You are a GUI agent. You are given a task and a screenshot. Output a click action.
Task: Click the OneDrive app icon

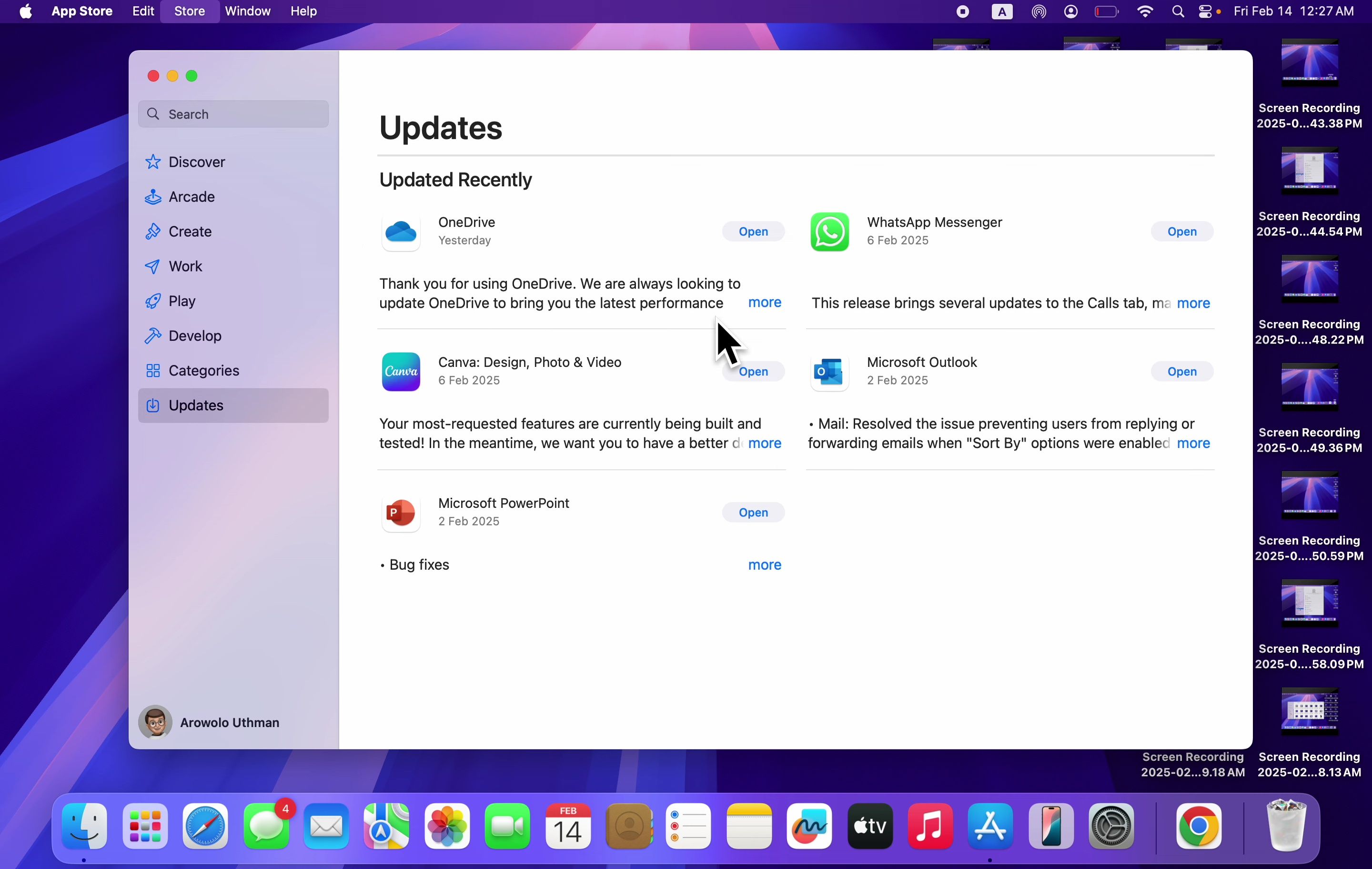pyautogui.click(x=401, y=232)
